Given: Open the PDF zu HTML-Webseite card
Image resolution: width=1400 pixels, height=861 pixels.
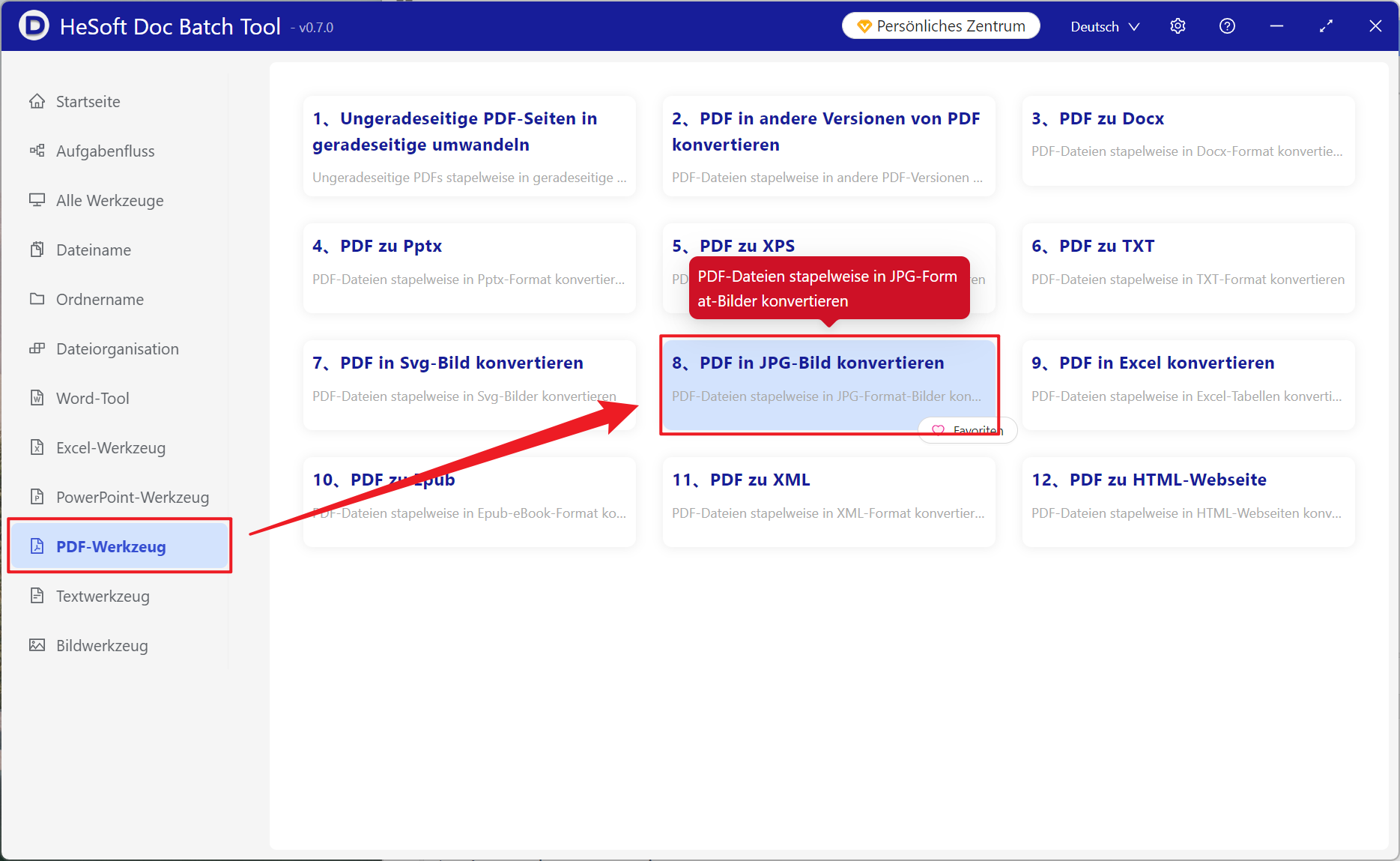Looking at the screenshot, I should [x=1189, y=502].
